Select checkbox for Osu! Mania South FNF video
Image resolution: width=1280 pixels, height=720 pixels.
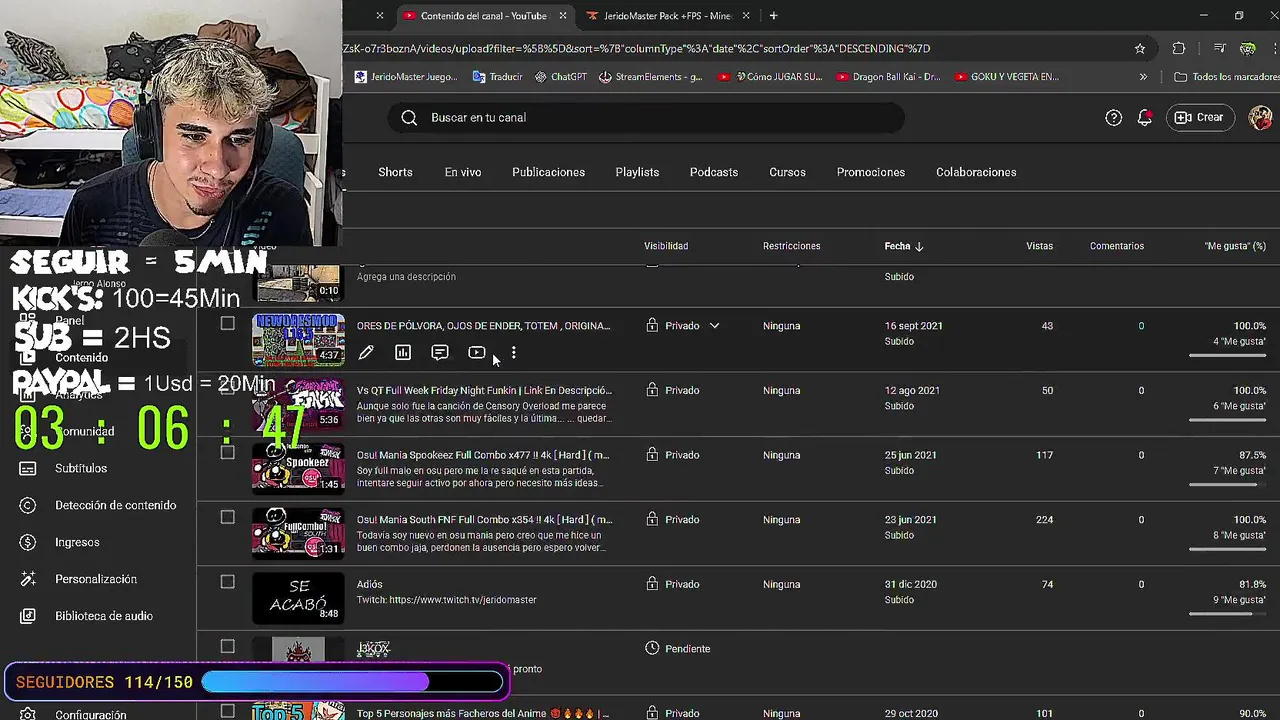click(x=228, y=517)
